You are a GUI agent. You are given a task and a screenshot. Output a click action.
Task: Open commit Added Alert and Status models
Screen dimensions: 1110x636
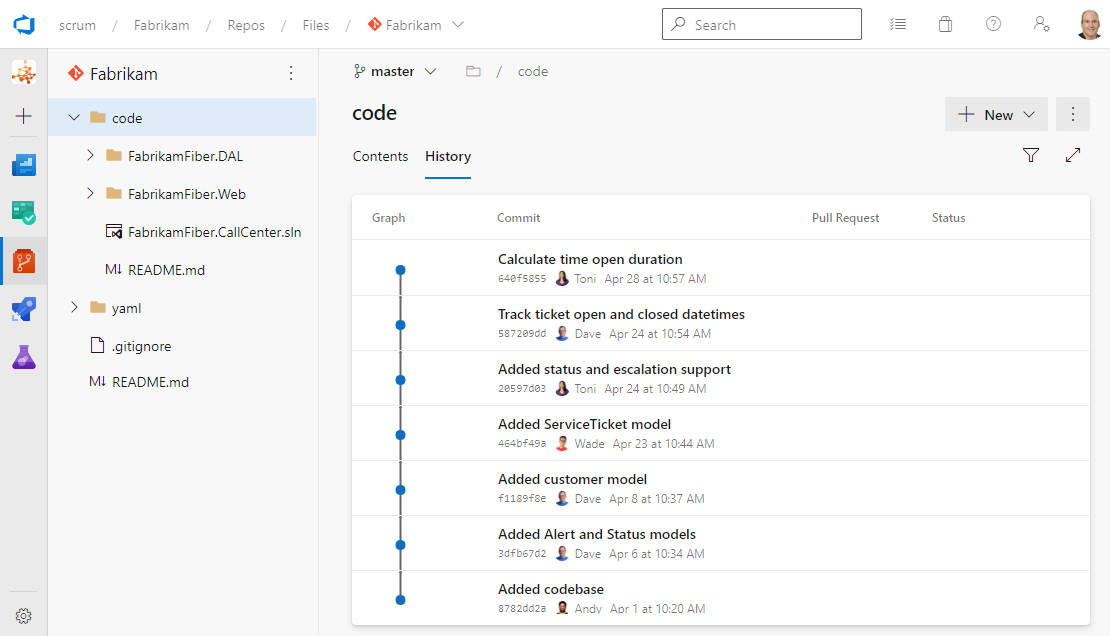click(x=597, y=534)
